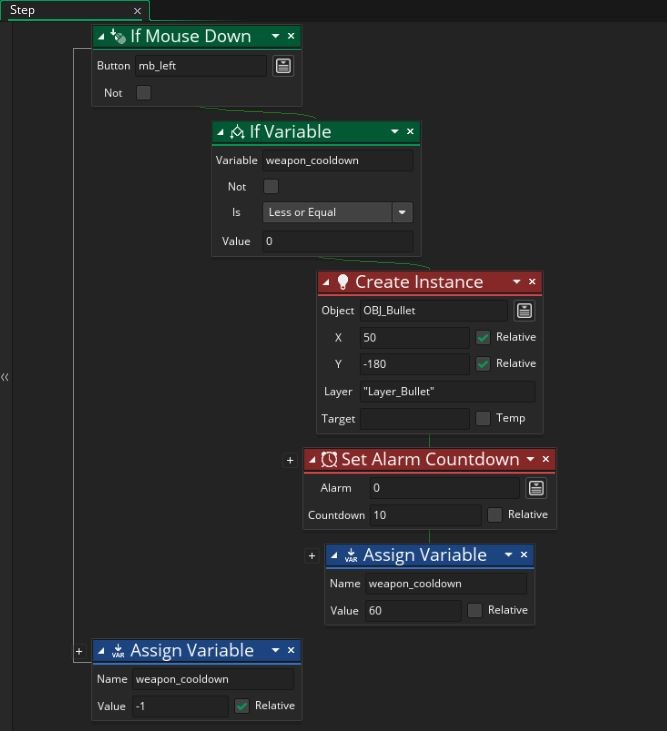Collapse the Create Instance node triangle
667x731 pixels.
326,282
